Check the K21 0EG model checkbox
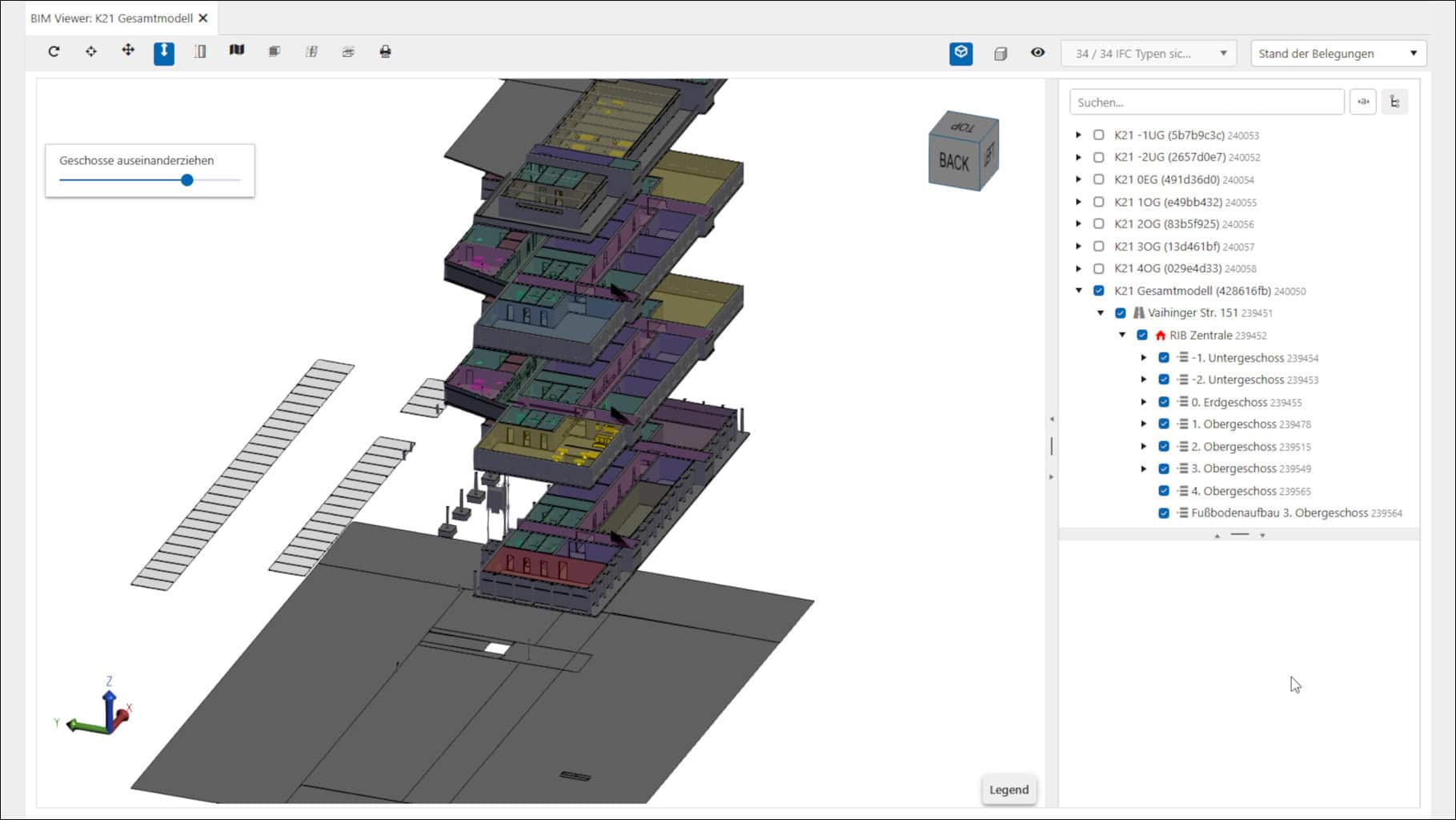 pyautogui.click(x=1099, y=180)
